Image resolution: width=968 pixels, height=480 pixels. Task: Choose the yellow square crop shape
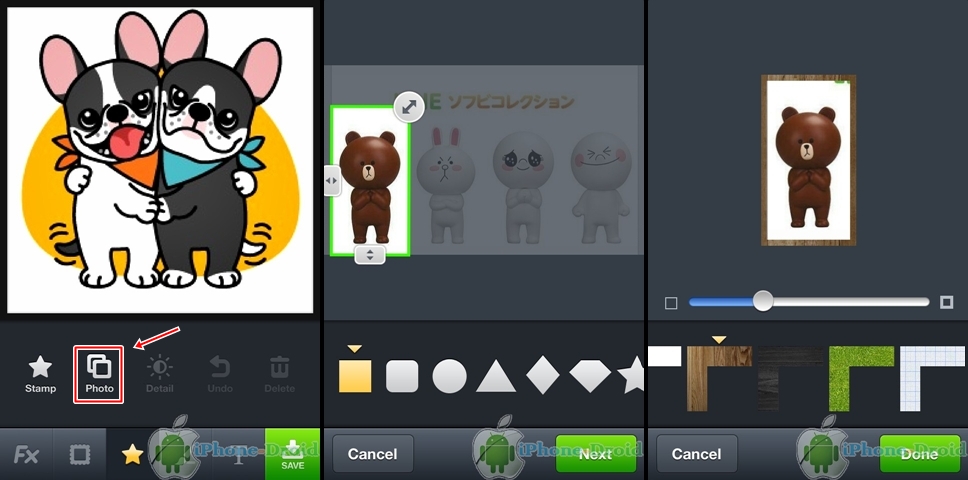(x=355, y=376)
